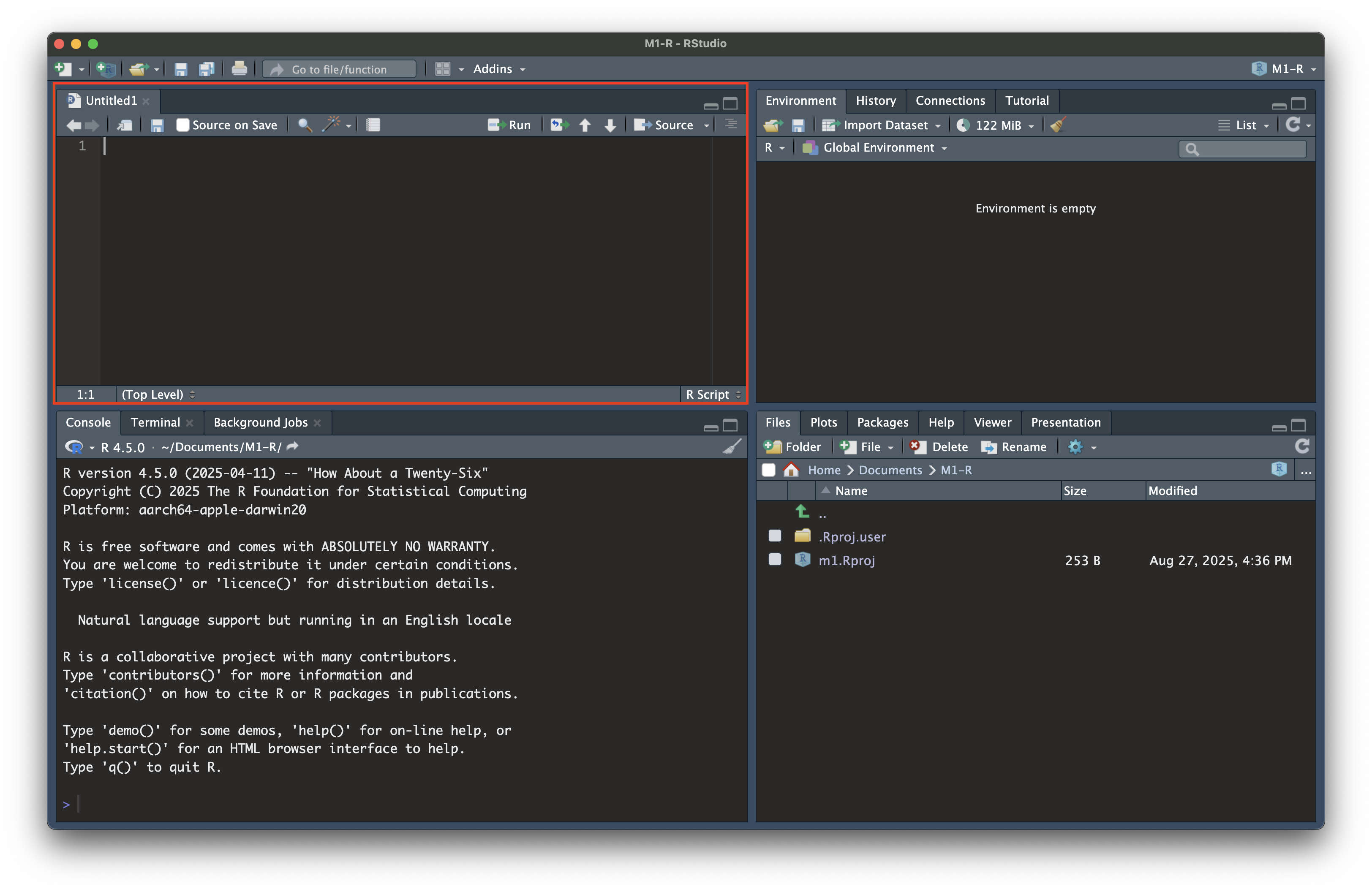The height and width of the screenshot is (892, 1372).
Task: Expand recent files dropdown next to Open
Action: 156,70
